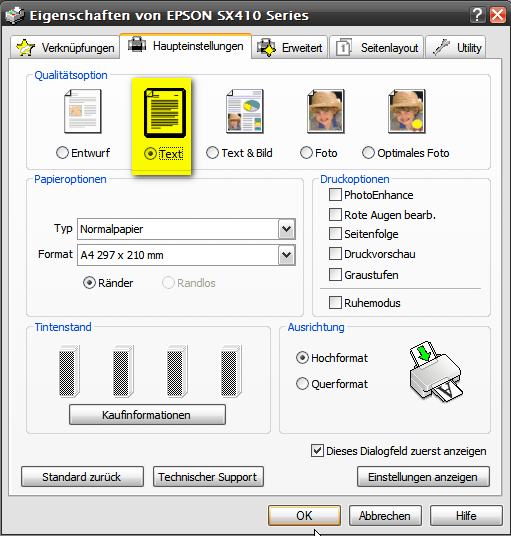Click the Kaufinformationen button
Viewport: 511px width, 536px height.
coord(147,415)
